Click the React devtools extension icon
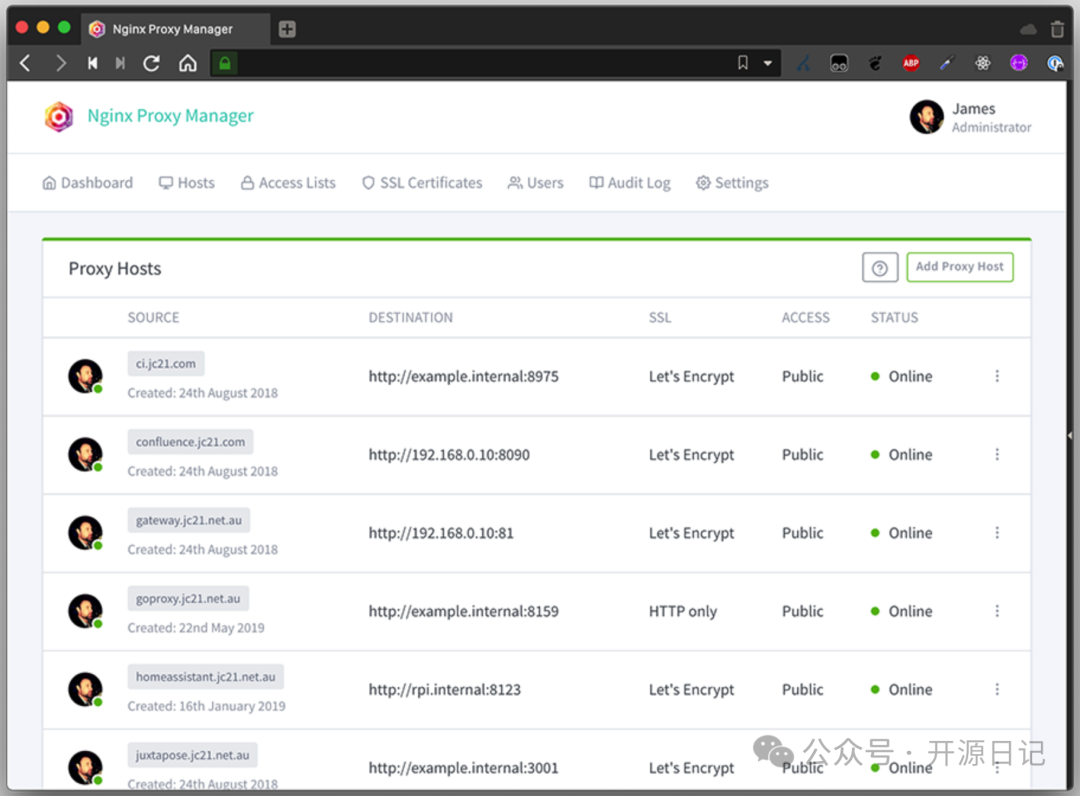This screenshot has width=1080, height=796. pyautogui.click(x=983, y=63)
